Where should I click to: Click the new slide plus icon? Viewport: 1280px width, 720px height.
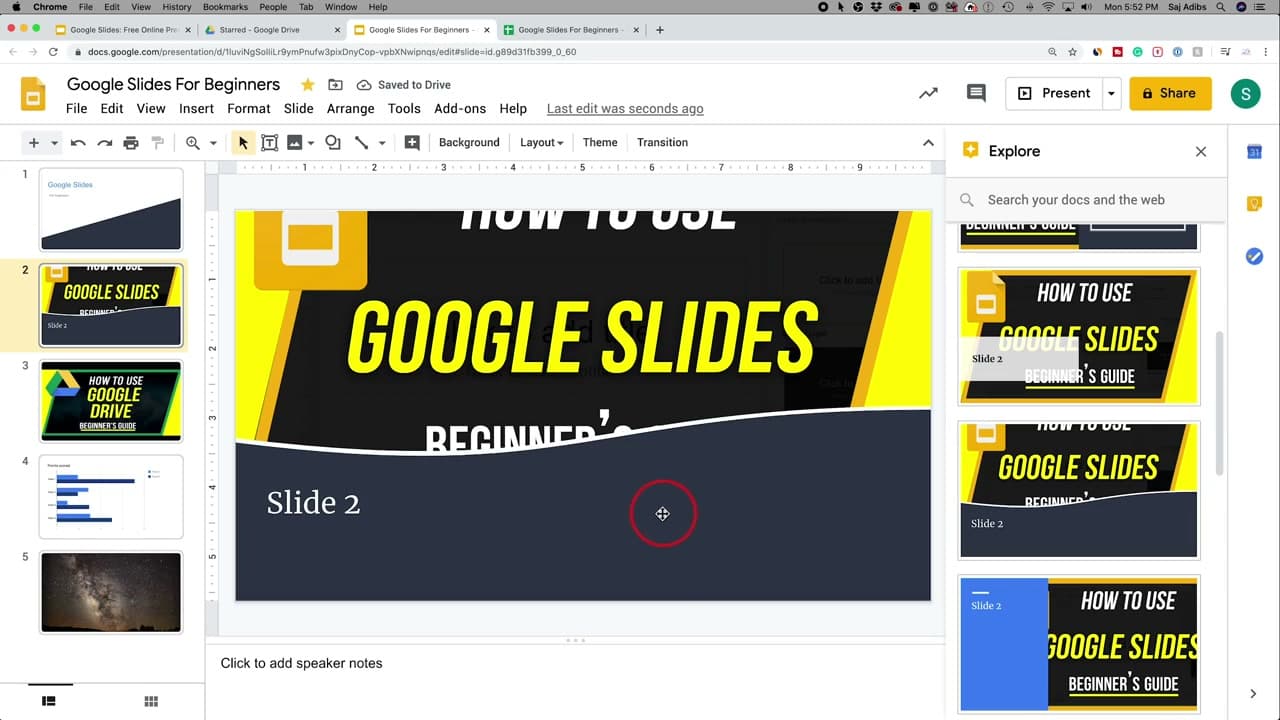tap(34, 143)
